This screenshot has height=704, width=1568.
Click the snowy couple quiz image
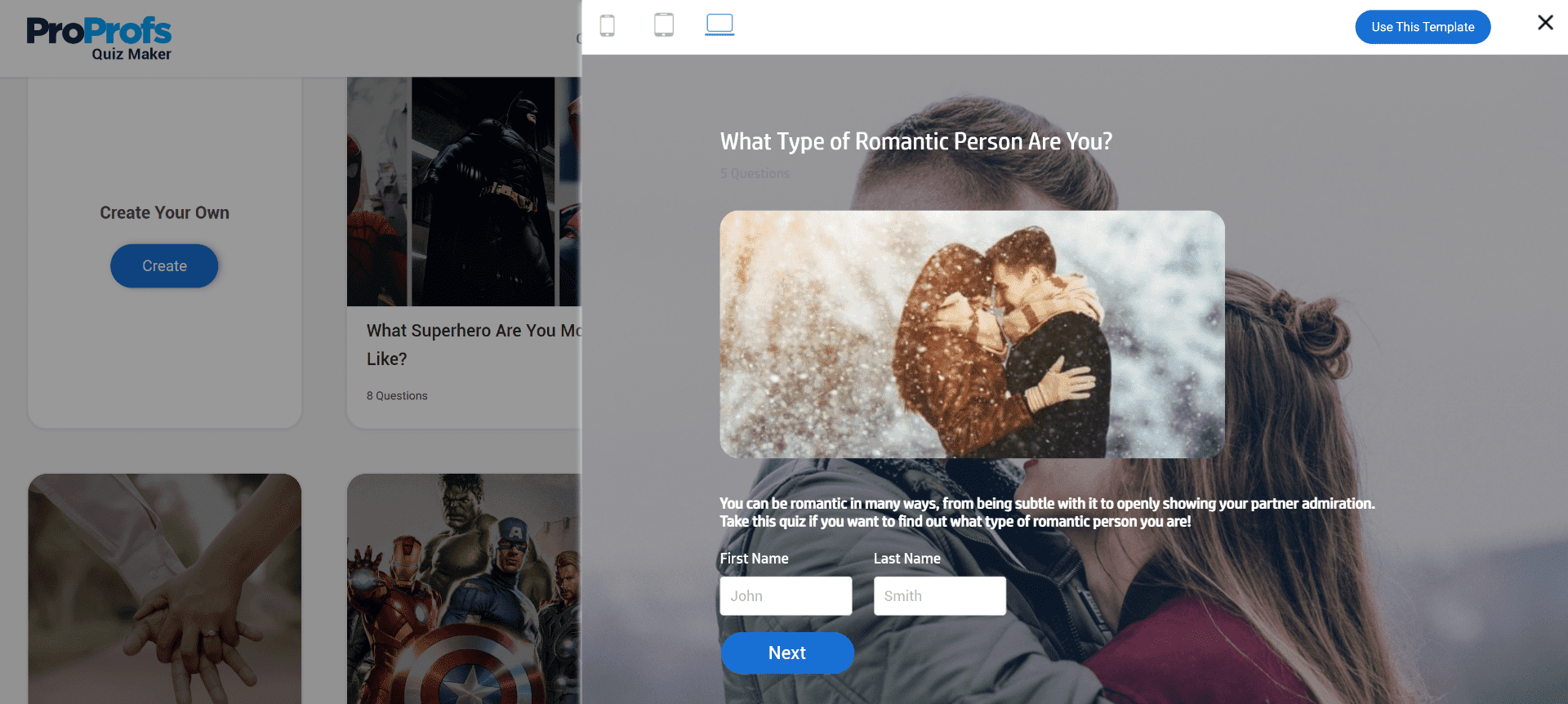coord(972,334)
